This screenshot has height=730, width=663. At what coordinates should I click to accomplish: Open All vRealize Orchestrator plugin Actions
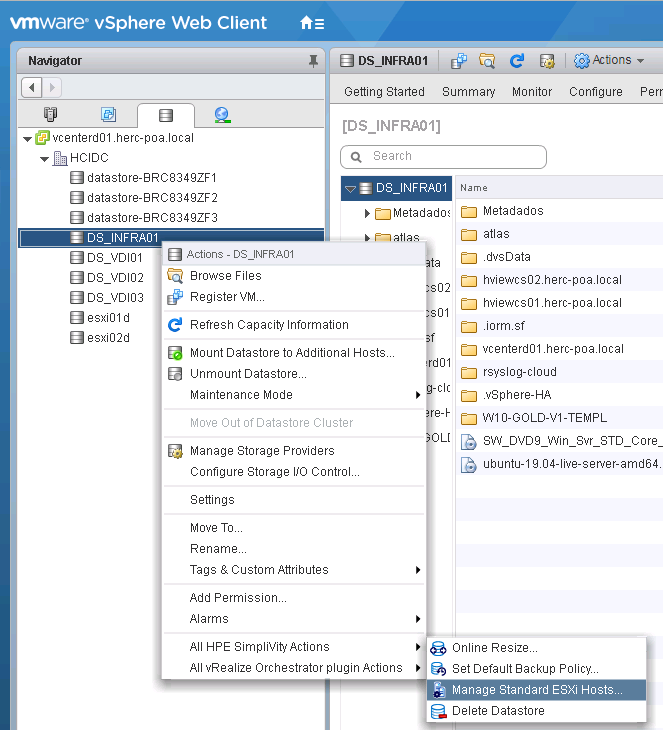(x=294, y=668)
